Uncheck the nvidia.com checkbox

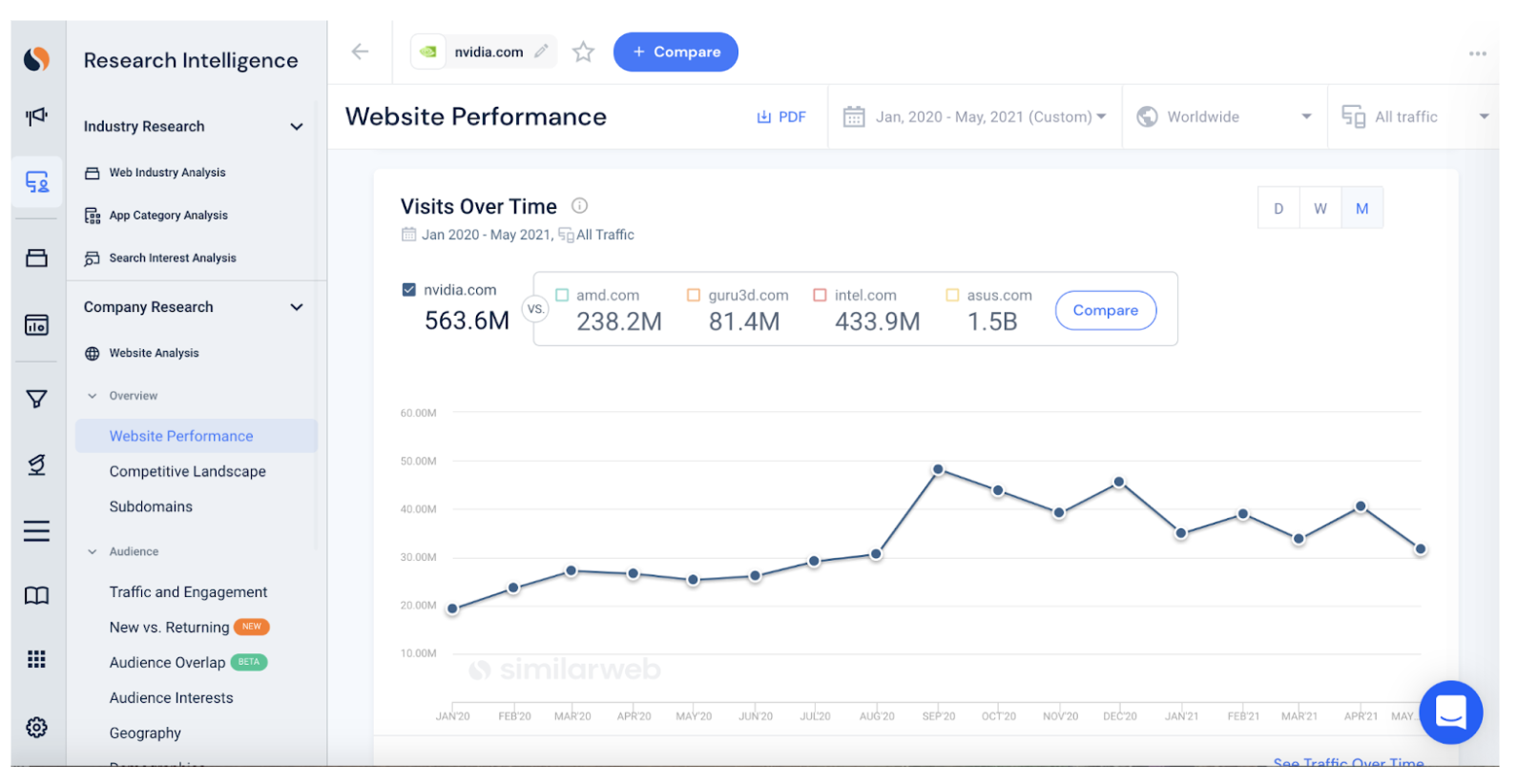tap(409, 290)
